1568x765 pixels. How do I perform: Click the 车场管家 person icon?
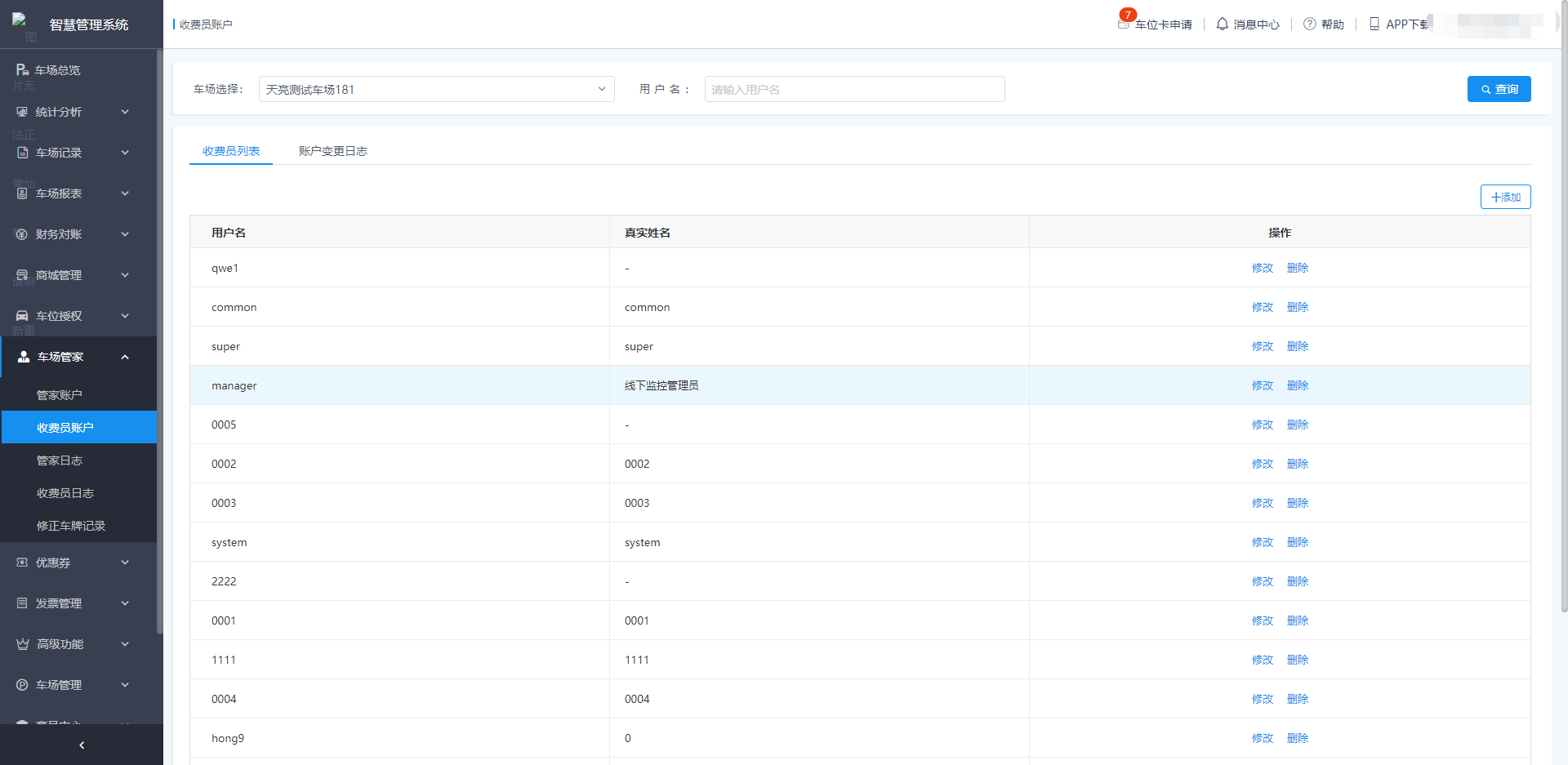click(24, 357)
